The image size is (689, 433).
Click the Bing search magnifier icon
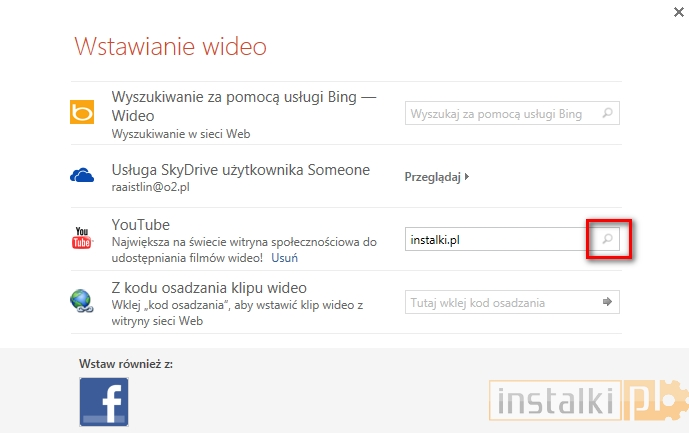tap(607, 114)
